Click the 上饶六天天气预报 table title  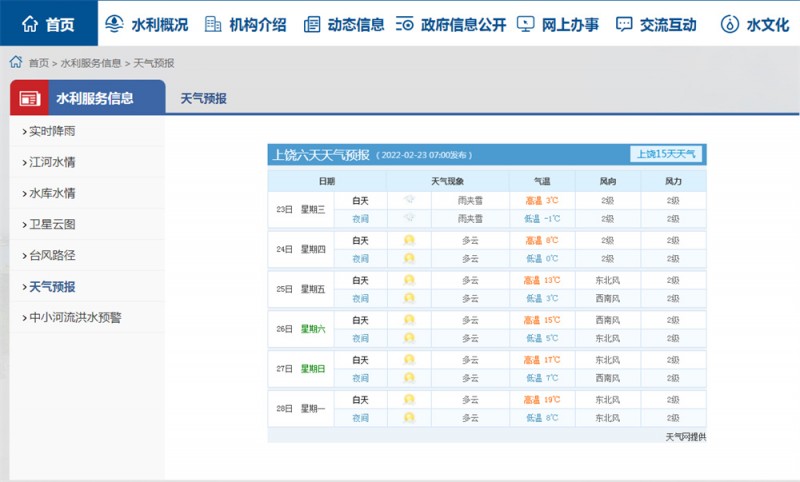click(321, 155)
